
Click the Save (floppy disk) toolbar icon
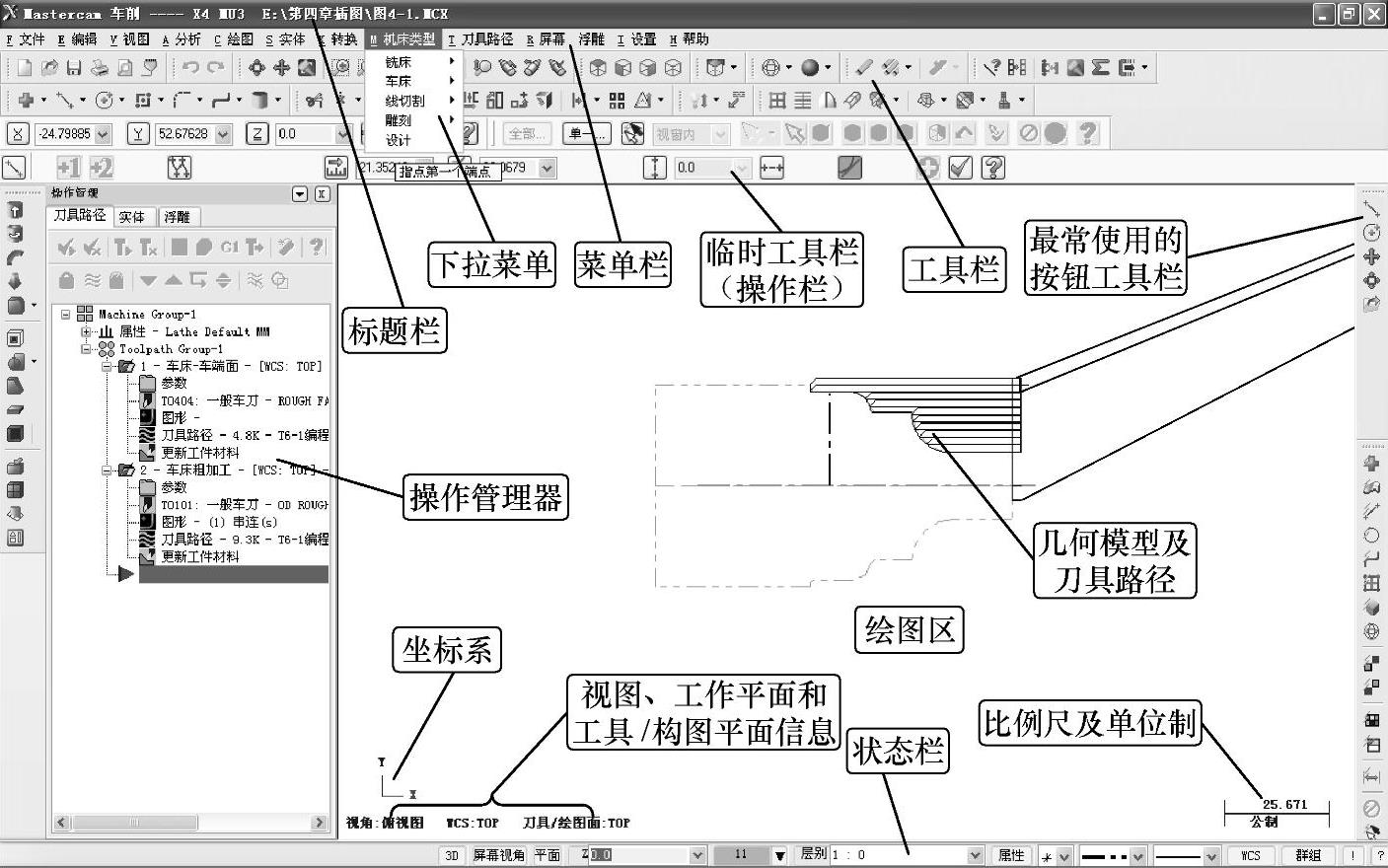(74, 68)
